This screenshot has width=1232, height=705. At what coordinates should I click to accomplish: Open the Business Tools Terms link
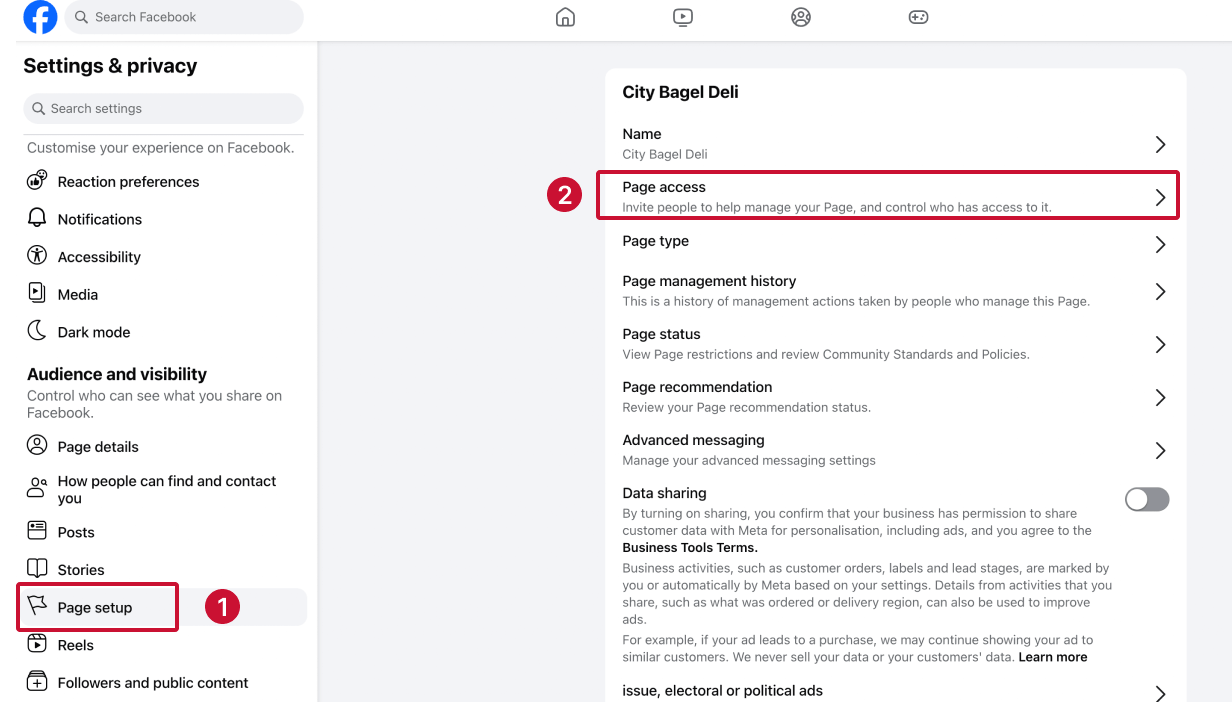click(x=690, y=547)
